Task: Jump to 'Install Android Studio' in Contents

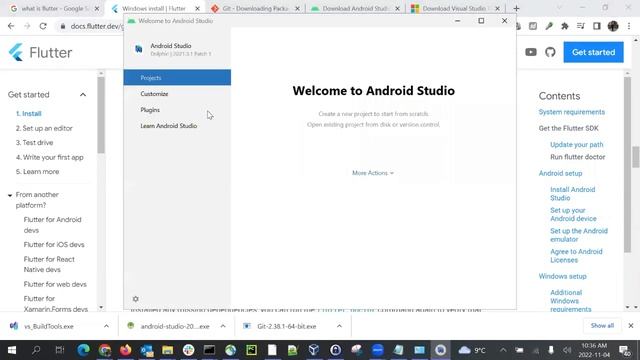Action: pos(573,193)
